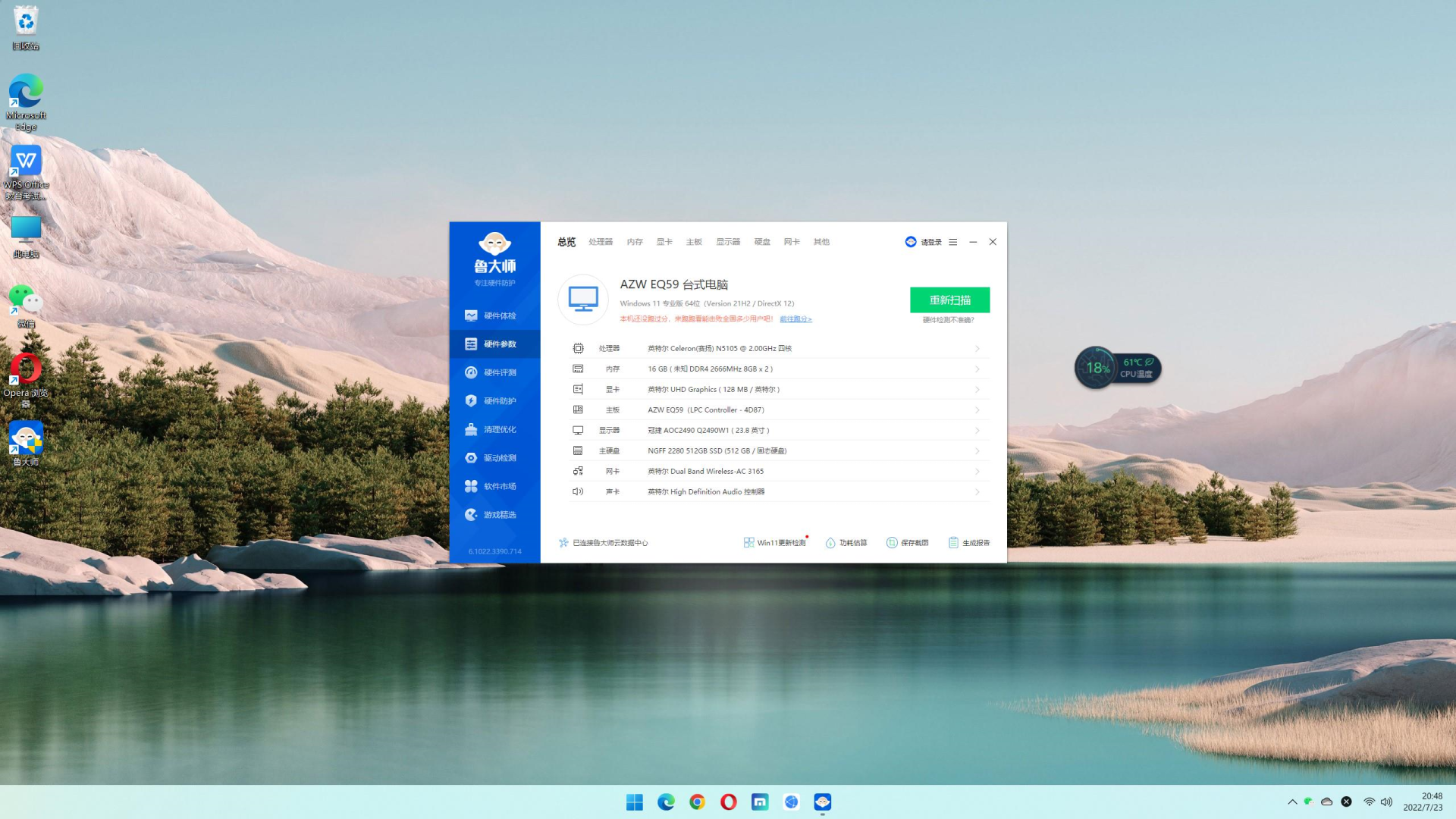Switch to the 硬盘 tab
This screenshot has width=1456, height=819.
(762, 242)
